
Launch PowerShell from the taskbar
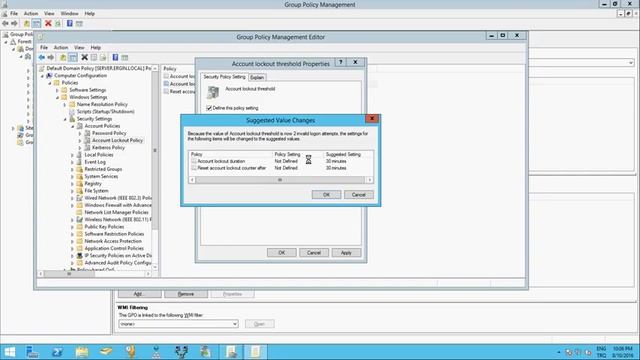coord(57,352)
